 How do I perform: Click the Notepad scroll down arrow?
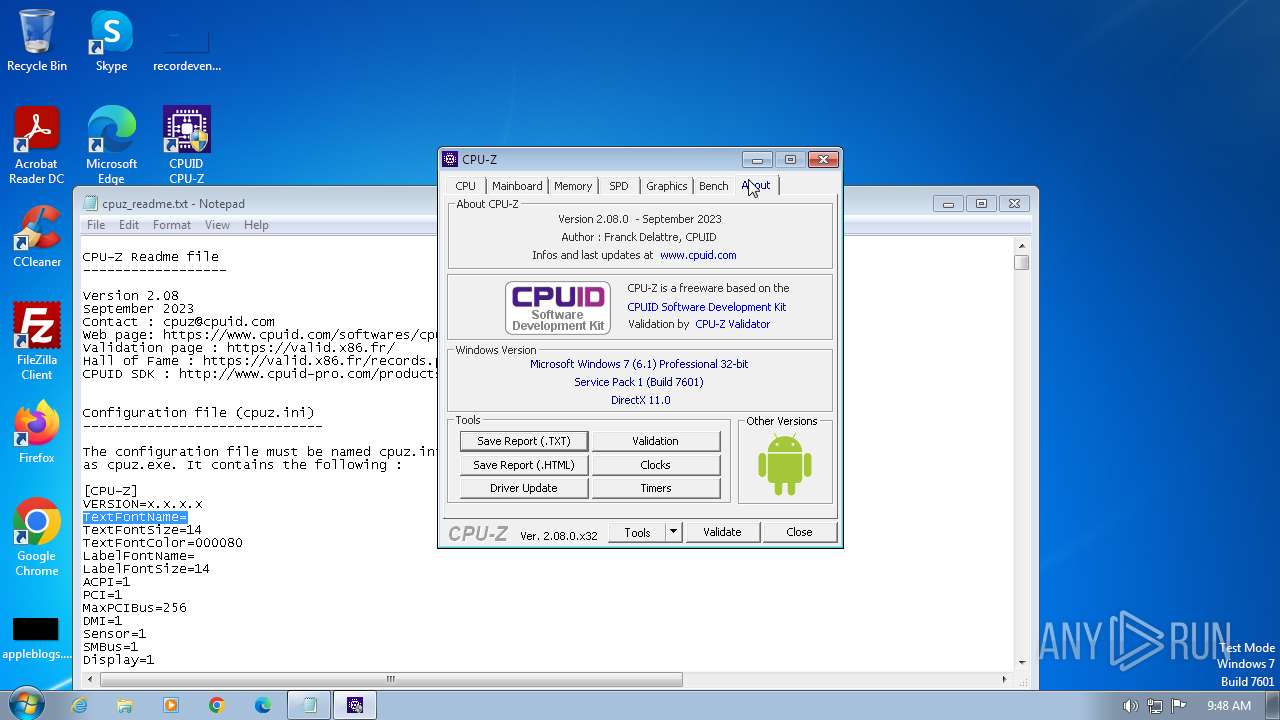1021,662
